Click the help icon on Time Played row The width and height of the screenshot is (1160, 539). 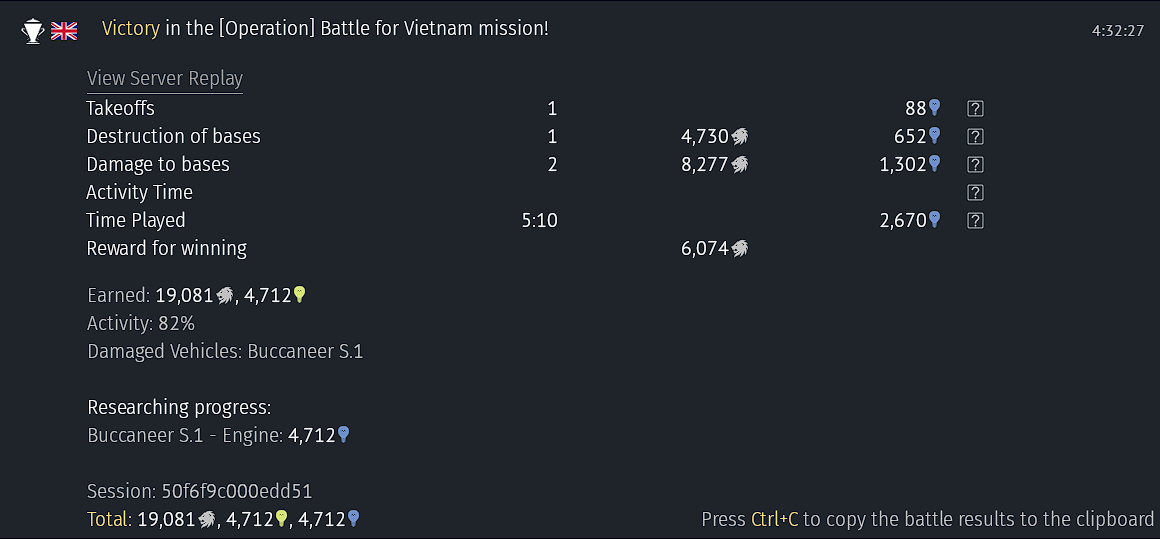(975, 220)
